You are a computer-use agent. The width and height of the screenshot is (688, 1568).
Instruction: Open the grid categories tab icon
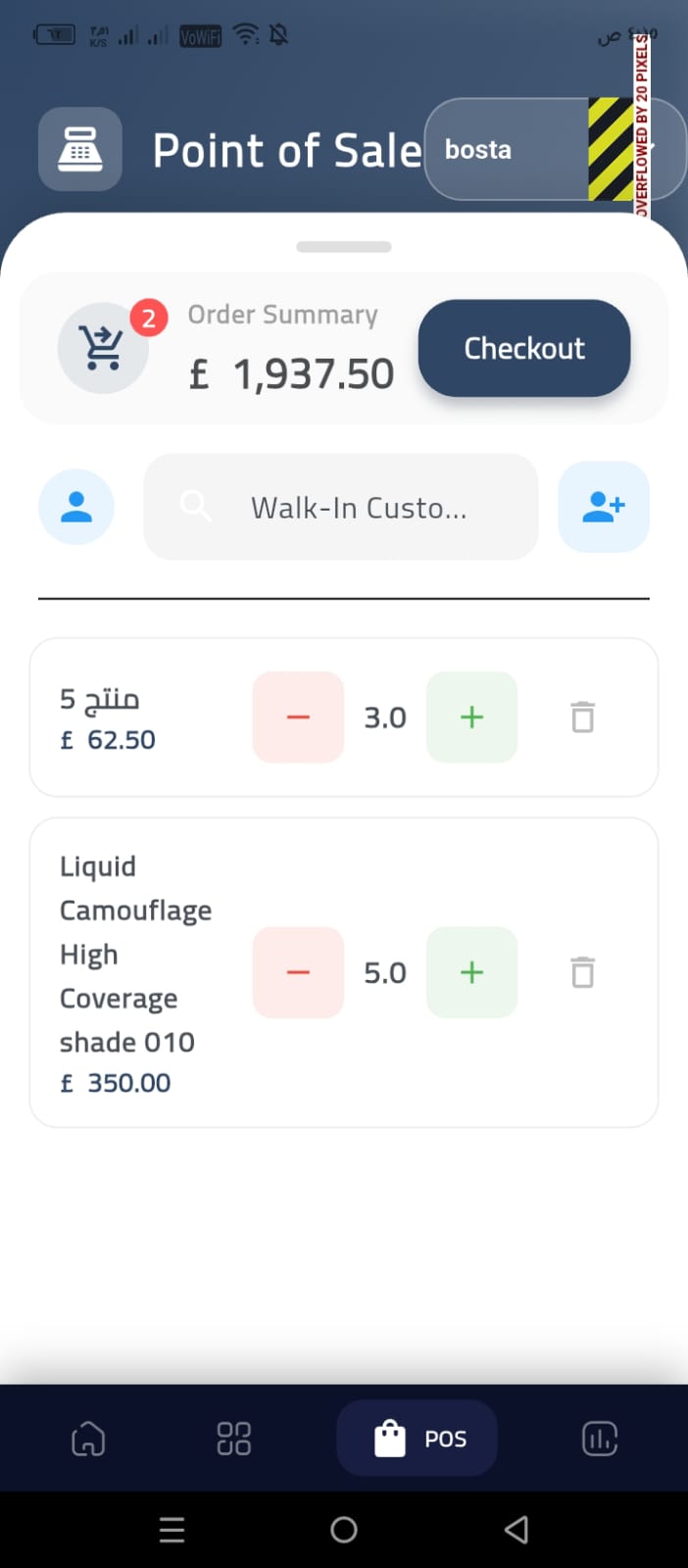tap(233, 1439)
